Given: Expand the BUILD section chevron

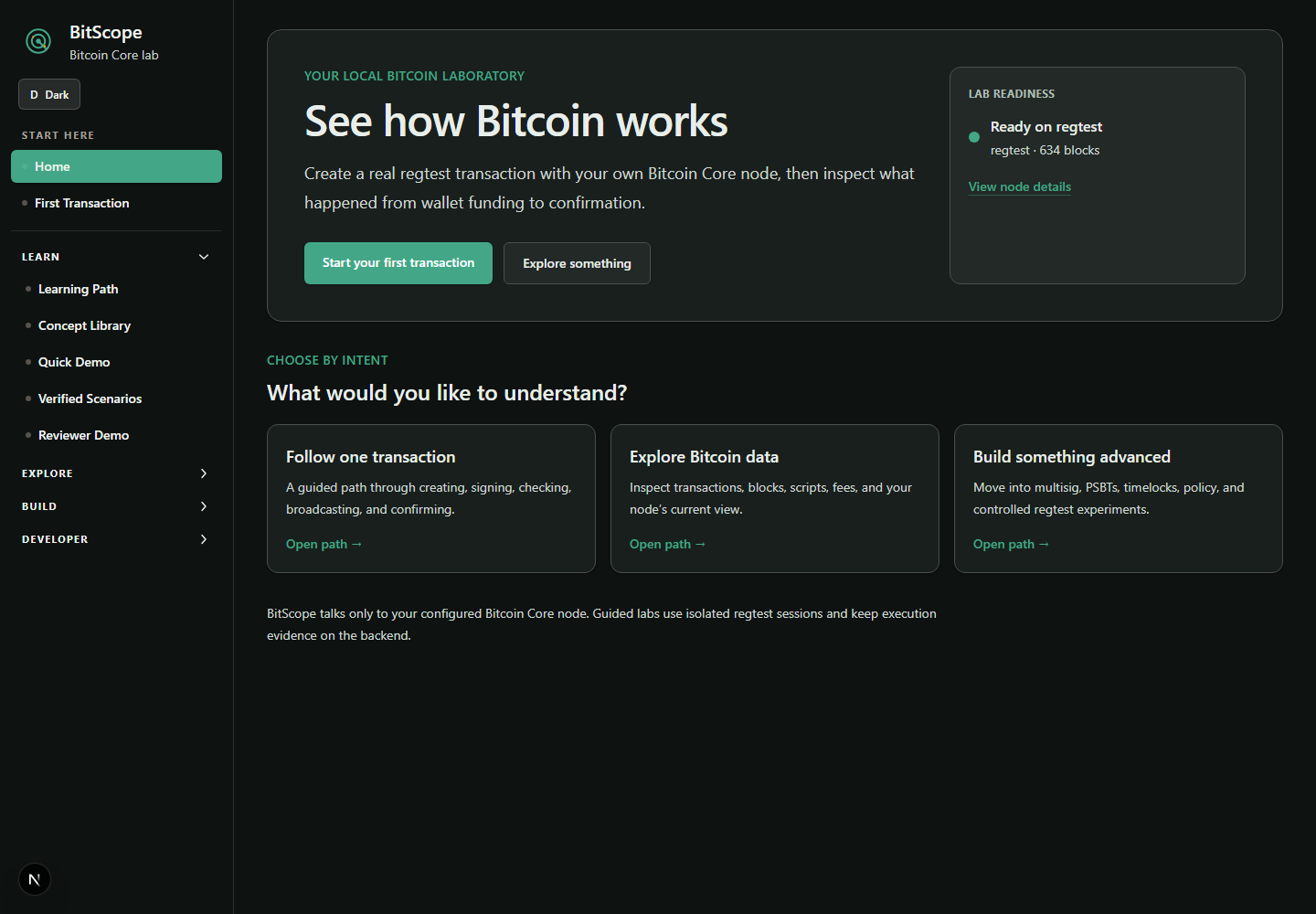Looking at the screenshot, I should coord(204,506).
